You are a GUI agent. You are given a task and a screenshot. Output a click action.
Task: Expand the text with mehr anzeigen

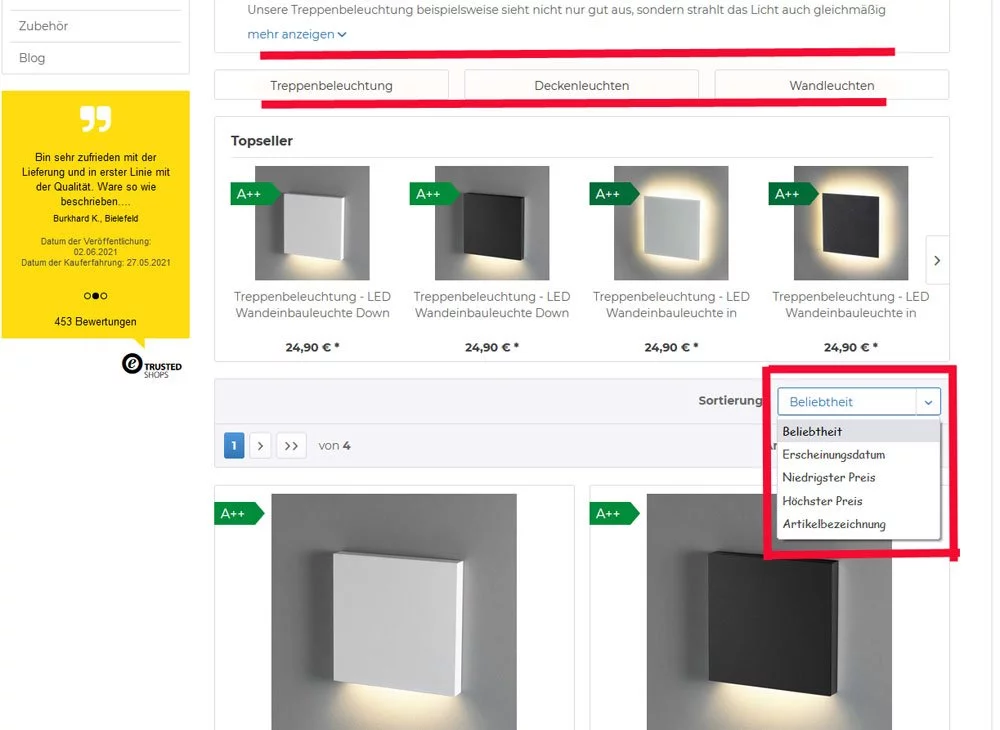point(297,34)
